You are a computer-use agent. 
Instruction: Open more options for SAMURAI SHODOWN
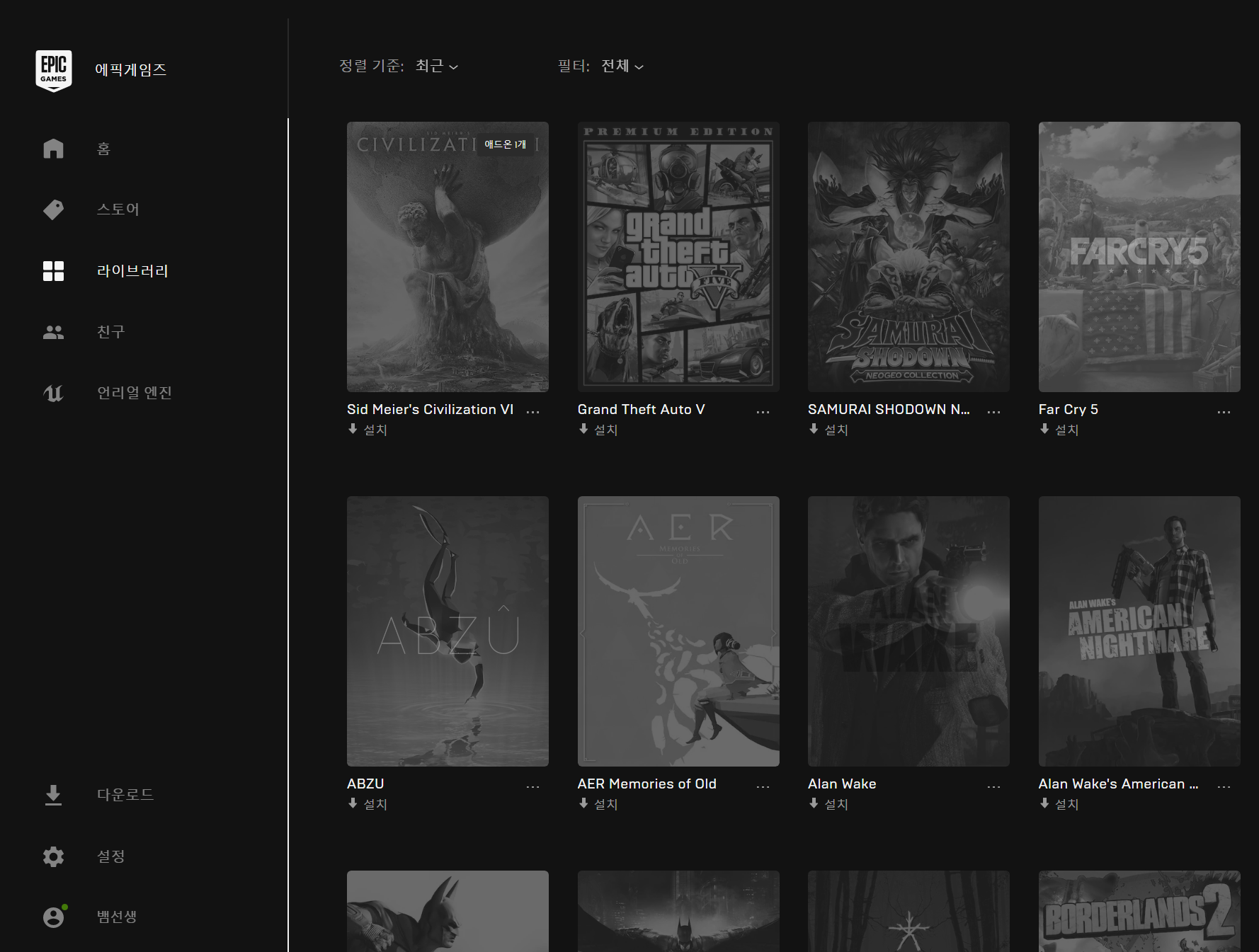993,412
